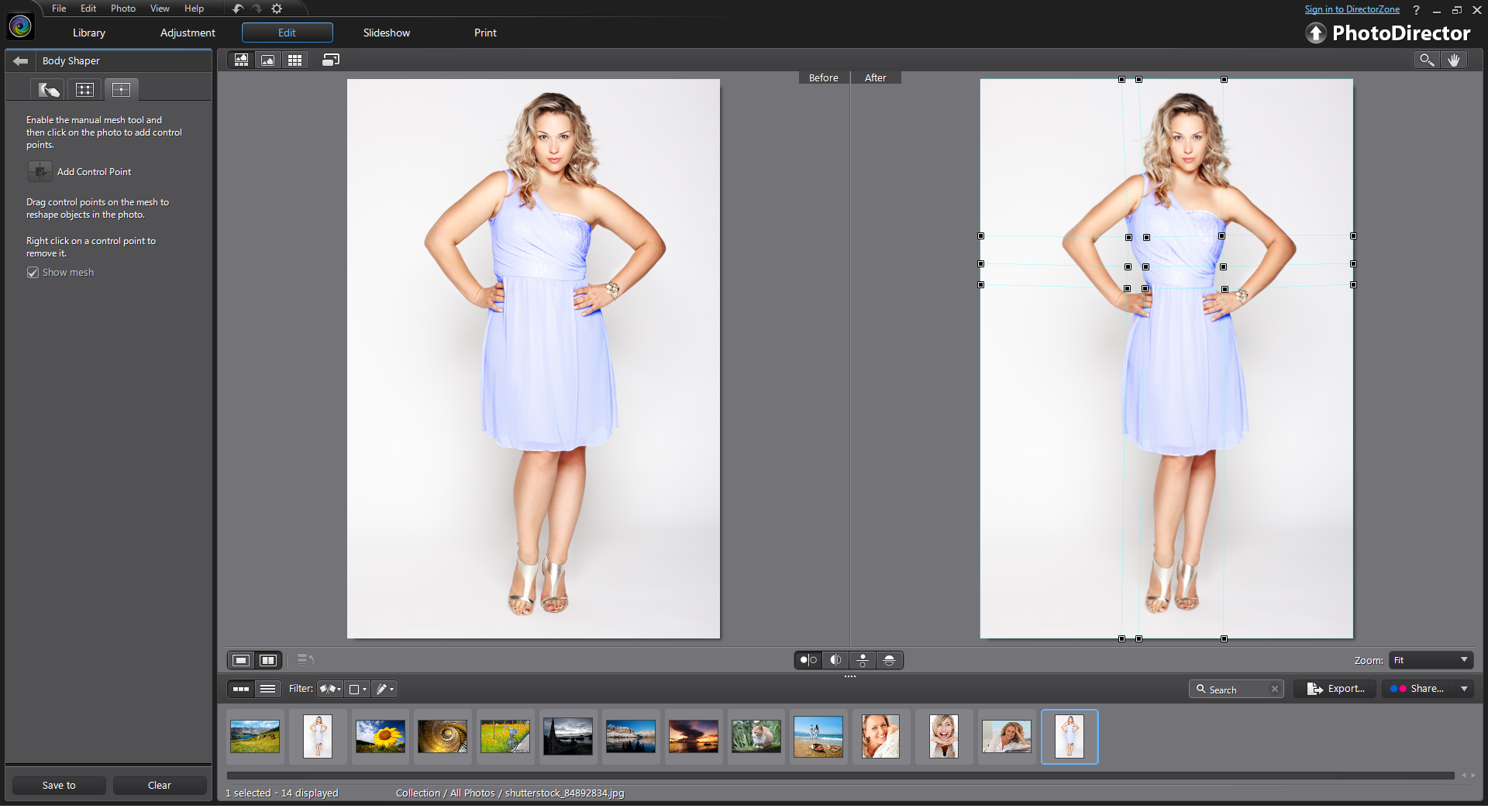This screenshot has width=1488, height=812.
Task: Activate the pan hand tool
Action: coord(1454,60)
